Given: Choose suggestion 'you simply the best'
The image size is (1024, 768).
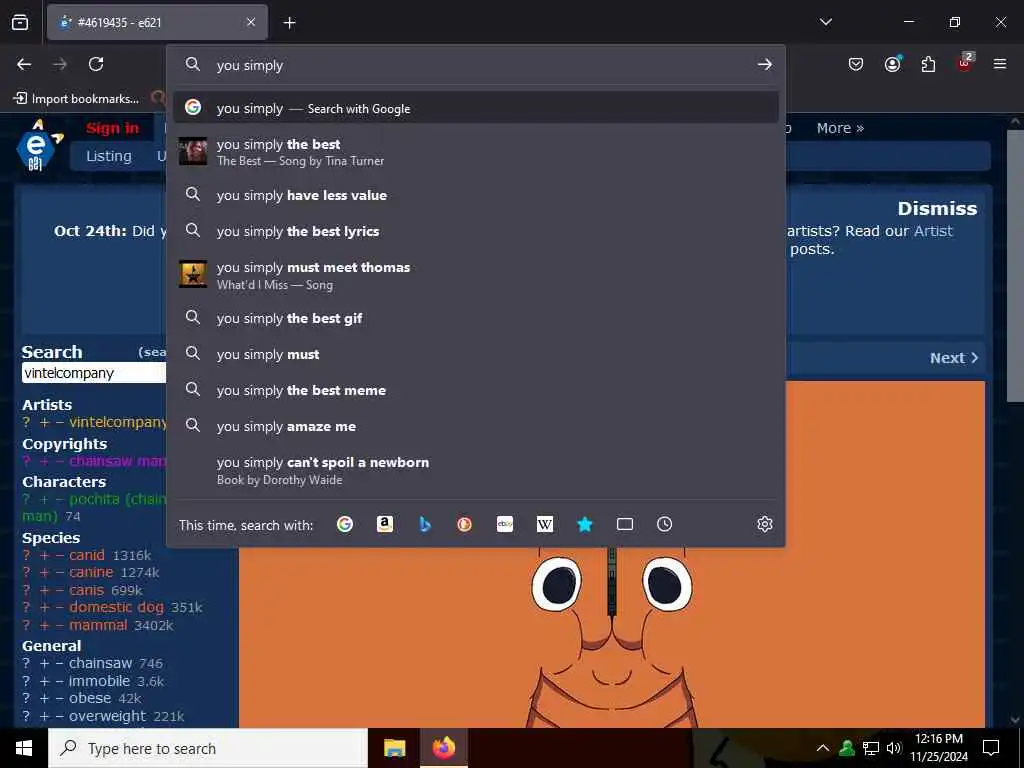Looking at the screenshot, I should [475, 152].
